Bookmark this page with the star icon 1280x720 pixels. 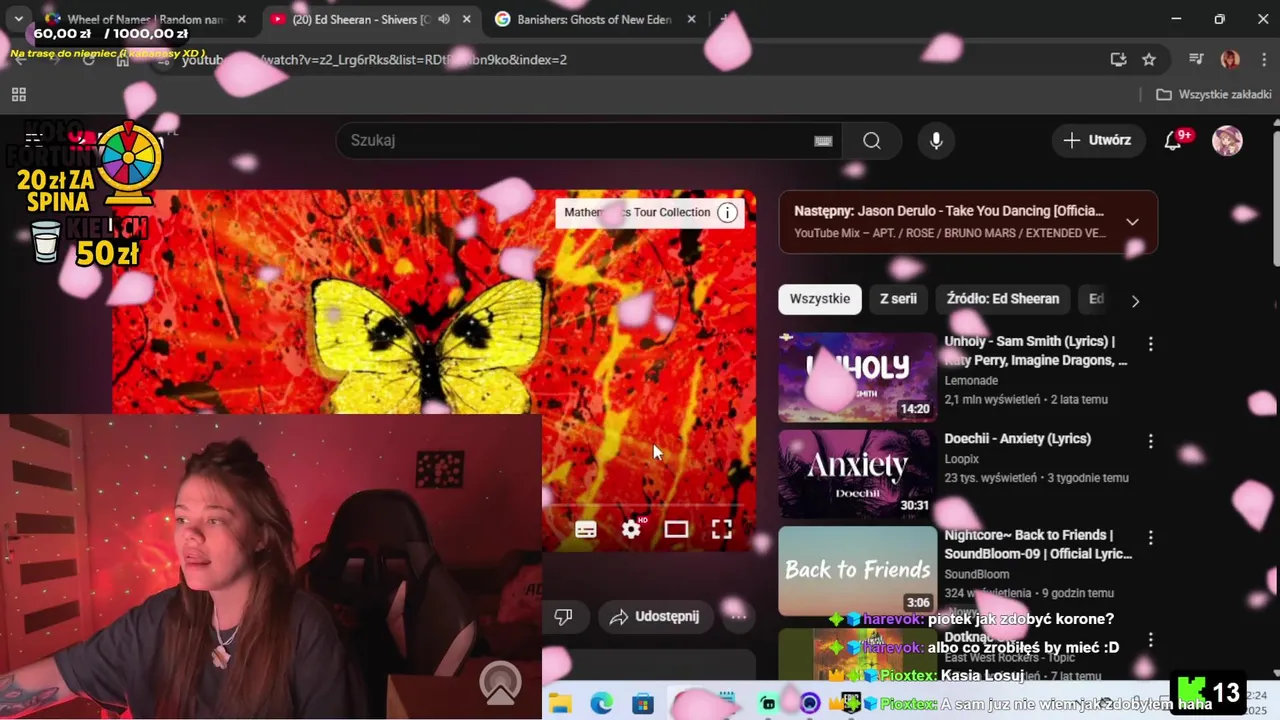coord(1149,60)
